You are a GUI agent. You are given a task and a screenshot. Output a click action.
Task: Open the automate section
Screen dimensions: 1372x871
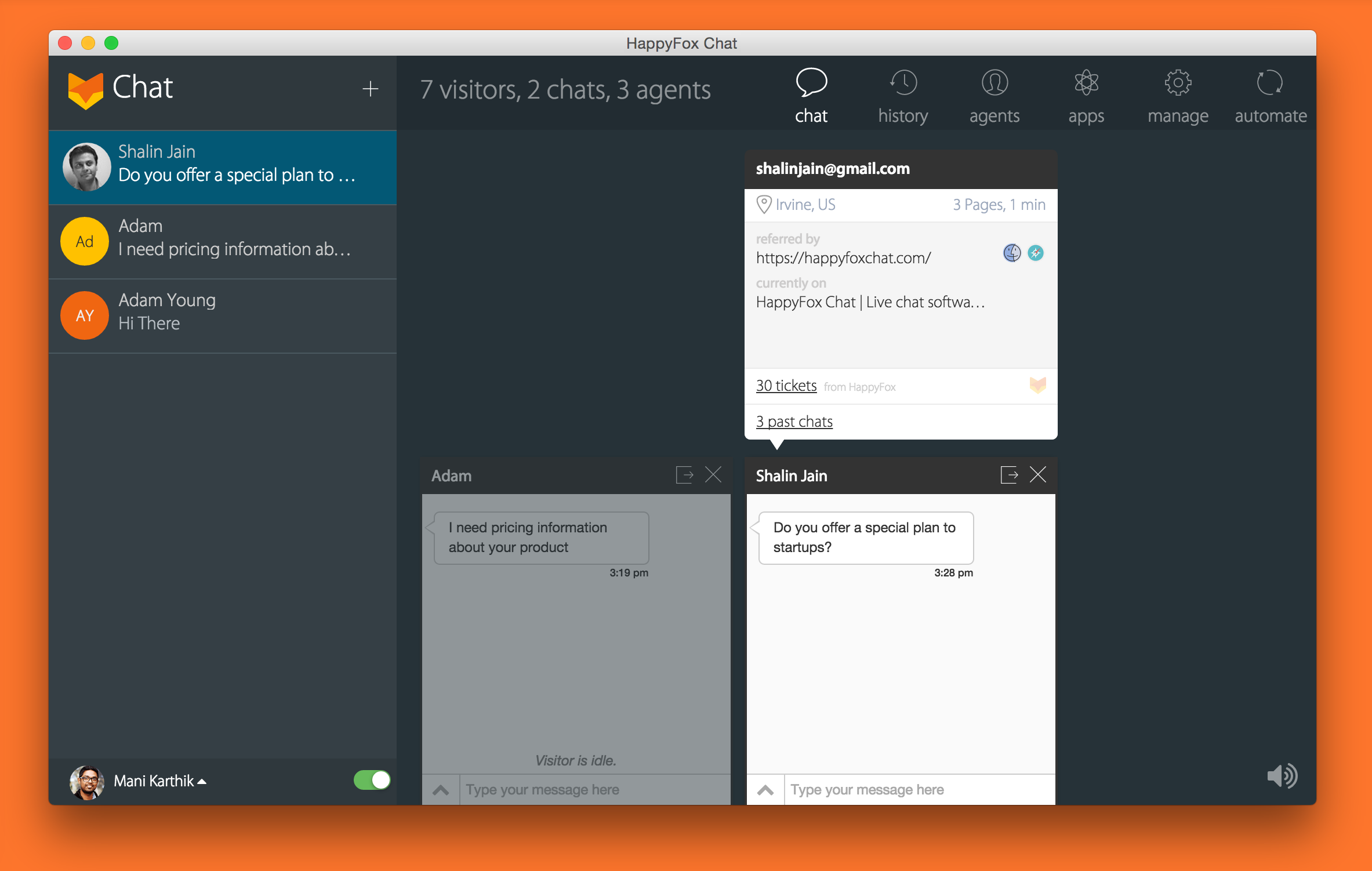1270,96
